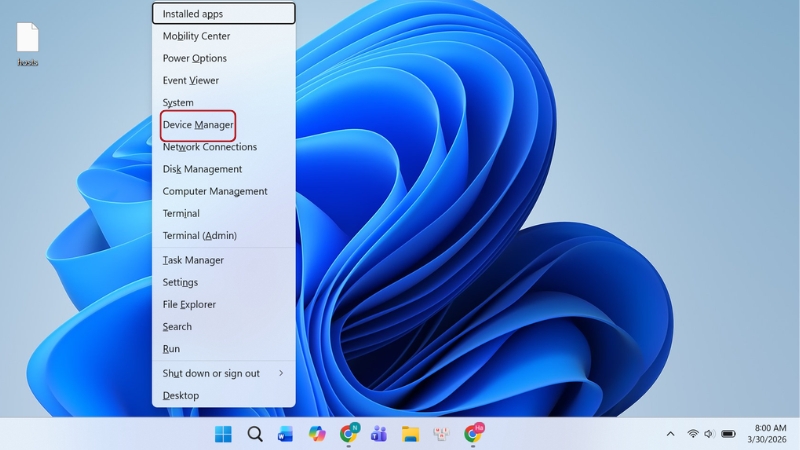Show hidden tray icons chevron
The image size is (800, 450).
pos(670,434)
